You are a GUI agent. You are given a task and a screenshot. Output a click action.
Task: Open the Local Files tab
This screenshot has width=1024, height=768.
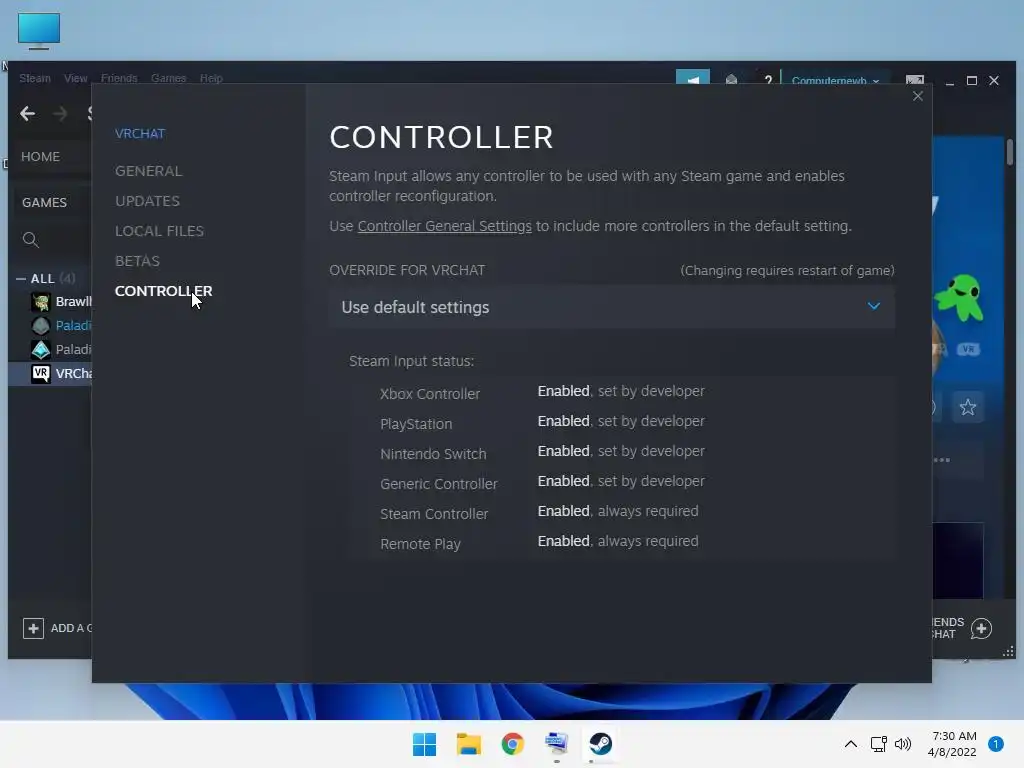[159, 231]
